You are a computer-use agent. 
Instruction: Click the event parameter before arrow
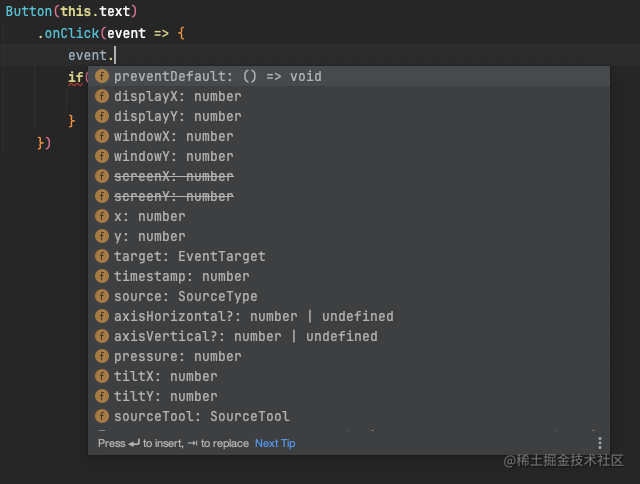coord(126,33)
